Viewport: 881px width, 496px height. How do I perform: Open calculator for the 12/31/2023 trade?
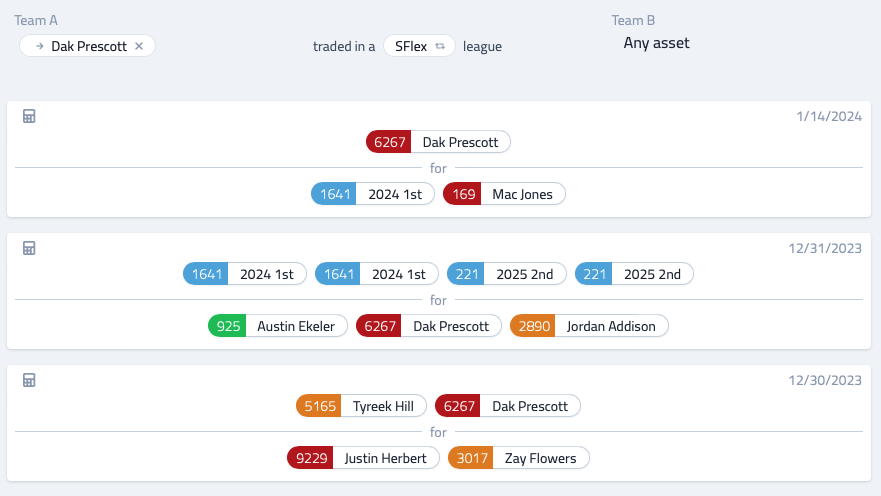click(29, 248)
